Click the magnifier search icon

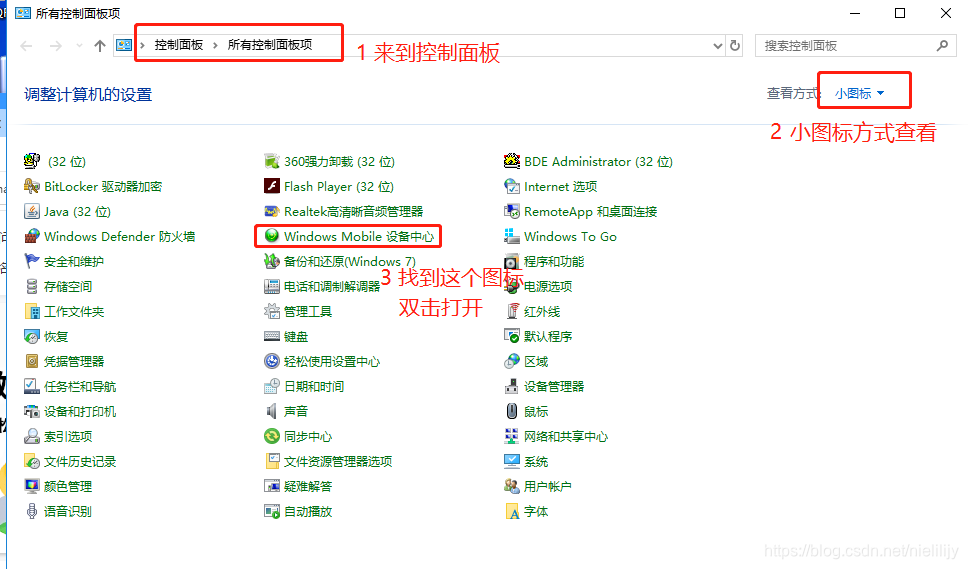(942, 46)
